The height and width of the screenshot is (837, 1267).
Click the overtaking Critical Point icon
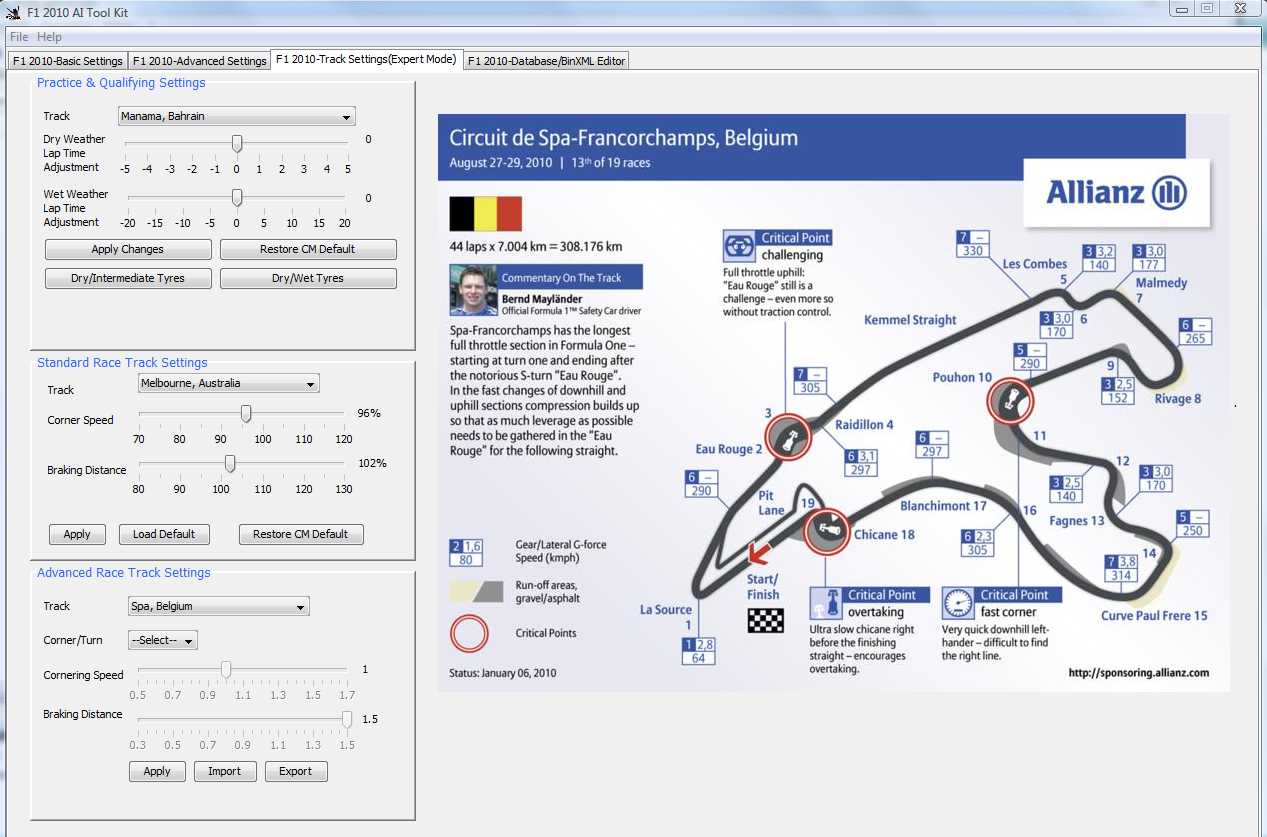[x=826, y=605]
